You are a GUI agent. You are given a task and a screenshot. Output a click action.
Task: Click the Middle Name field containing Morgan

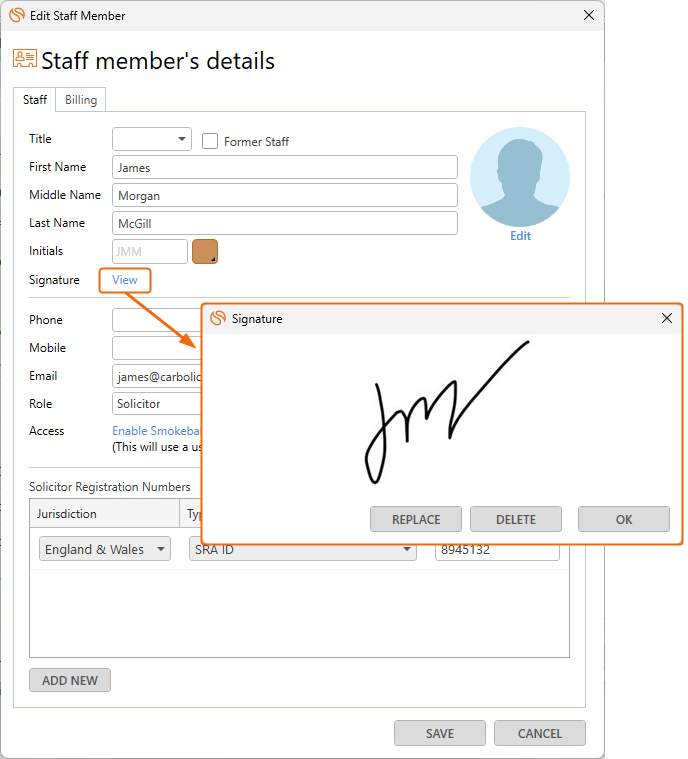point(285,196)
